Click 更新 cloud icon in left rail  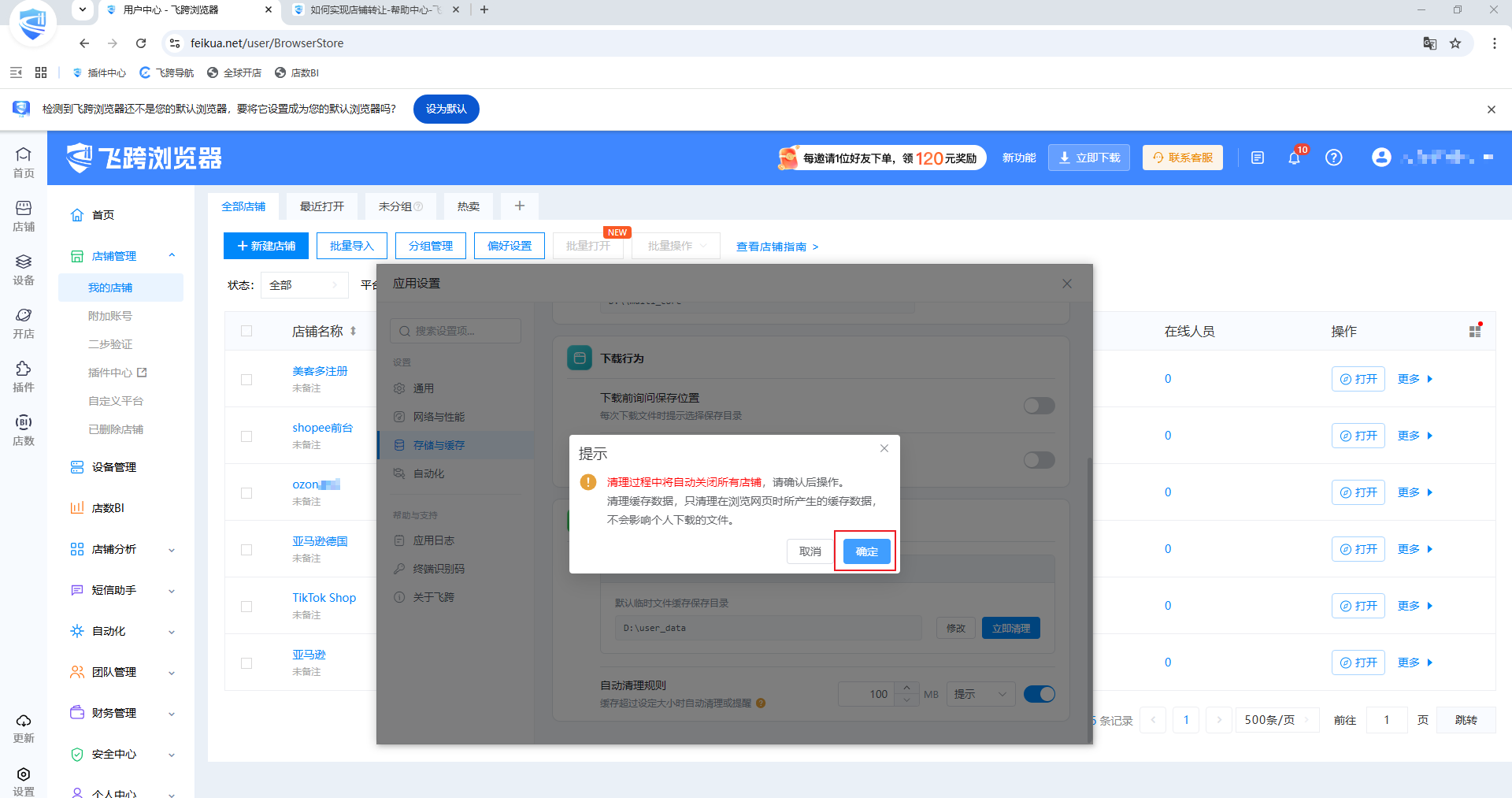coord(24,729)
